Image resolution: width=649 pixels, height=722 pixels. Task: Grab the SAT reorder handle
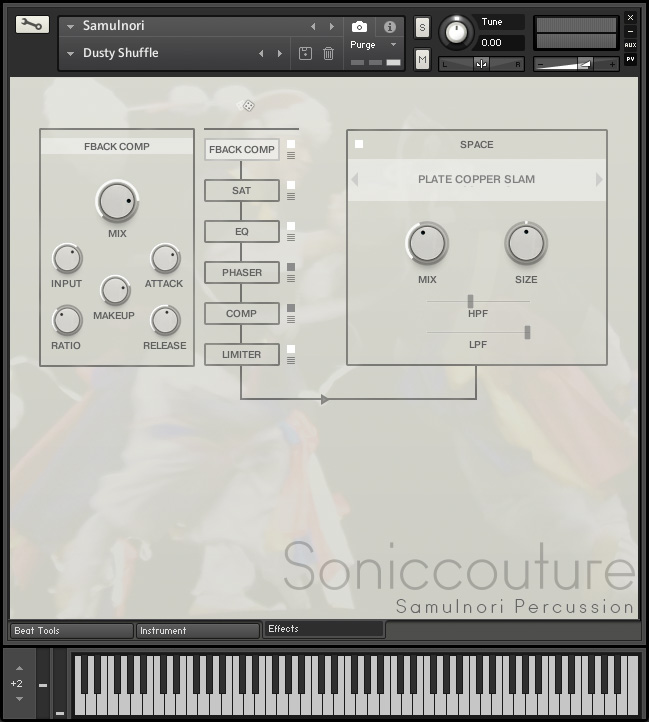291,197
